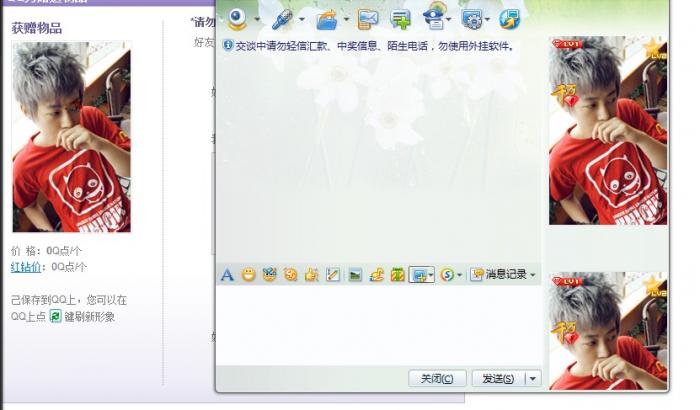This screenshot has width=700, height=410.
Task: Click the send picture icon
Action: click(x=355, y=275)
